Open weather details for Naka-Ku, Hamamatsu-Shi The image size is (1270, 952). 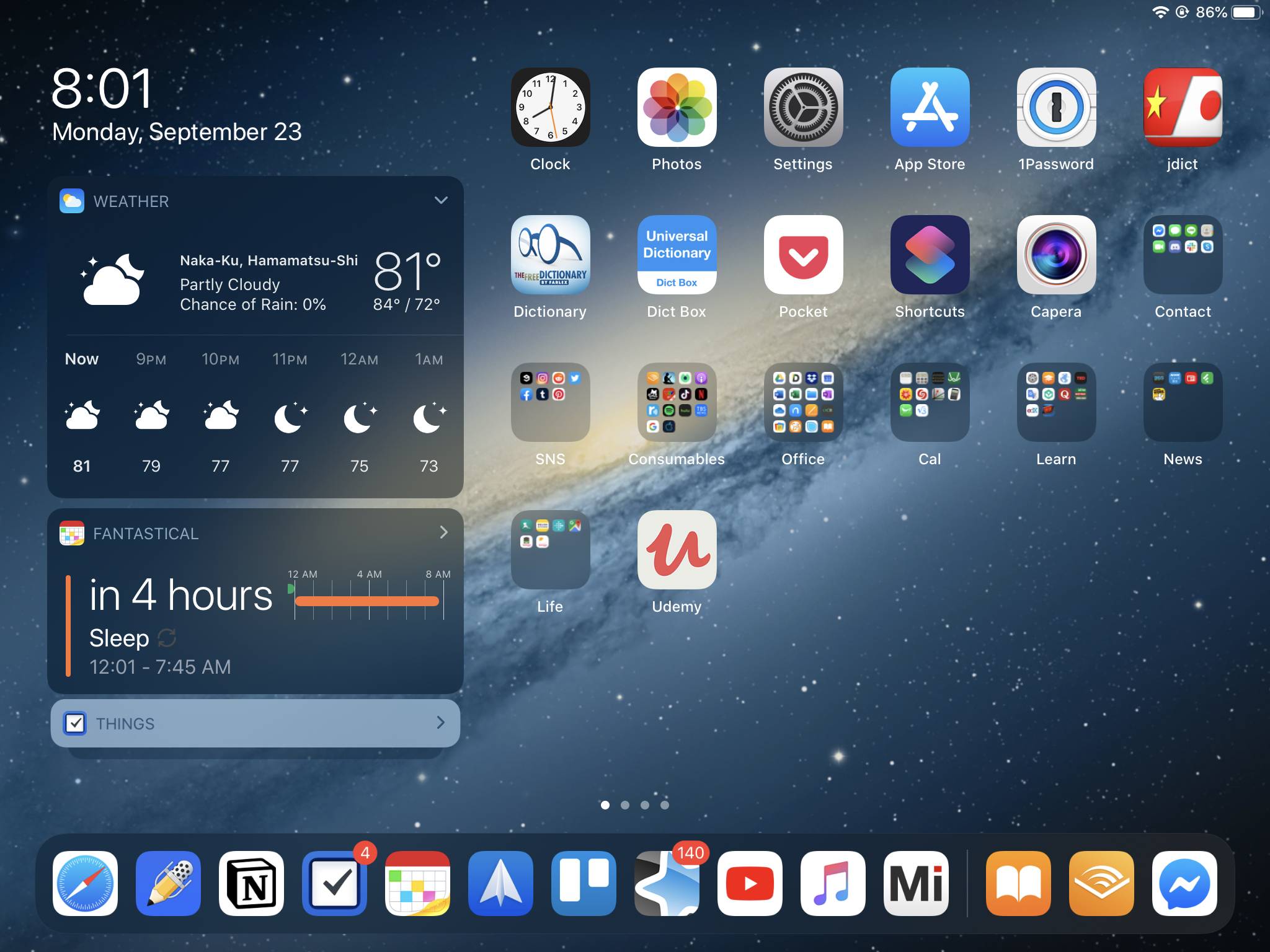pos(269,260)
